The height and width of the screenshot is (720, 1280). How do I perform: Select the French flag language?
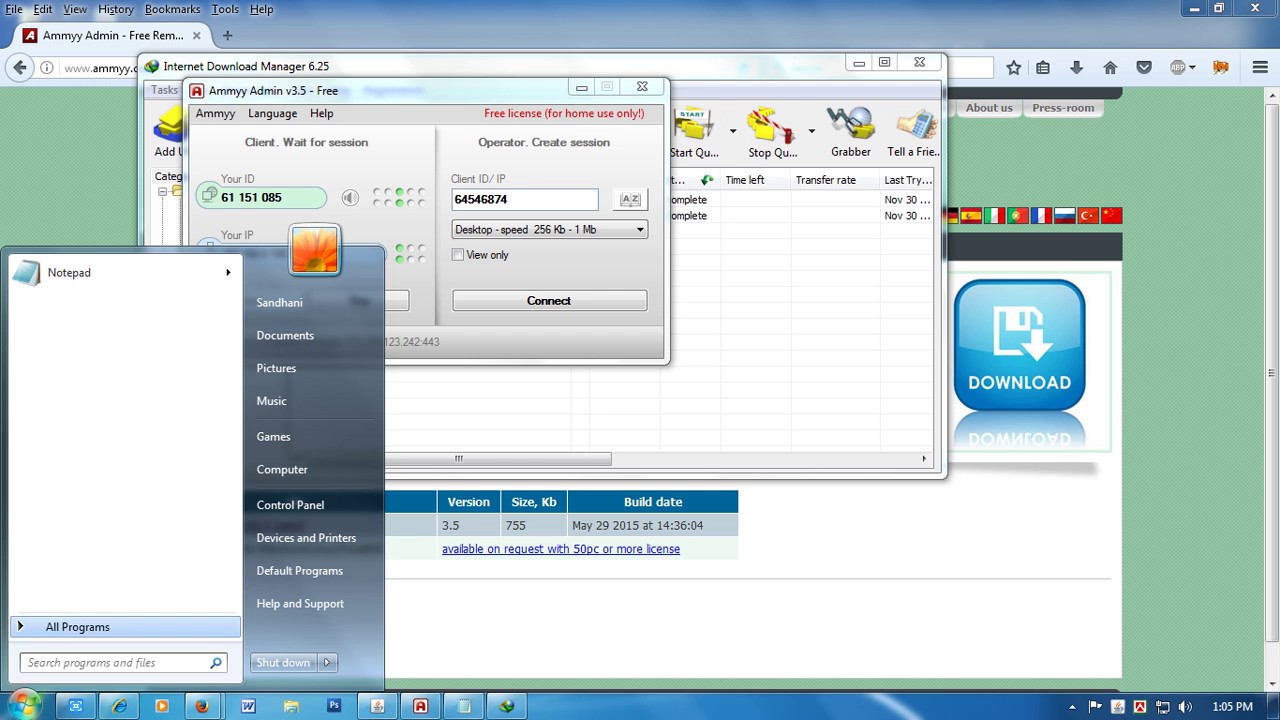pyautogui.click(x=1041, y=215)
